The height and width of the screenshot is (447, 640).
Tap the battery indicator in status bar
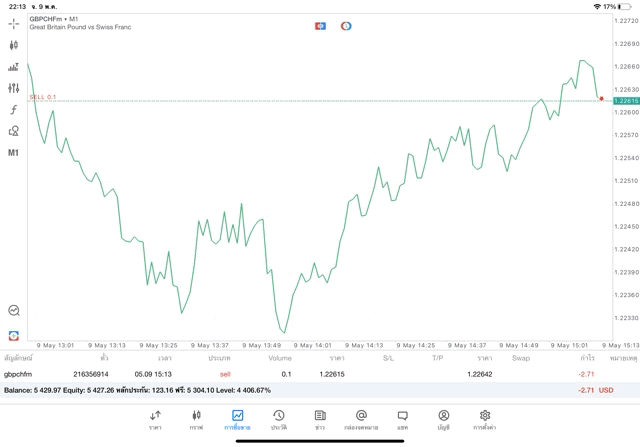(x=624, y=7)
